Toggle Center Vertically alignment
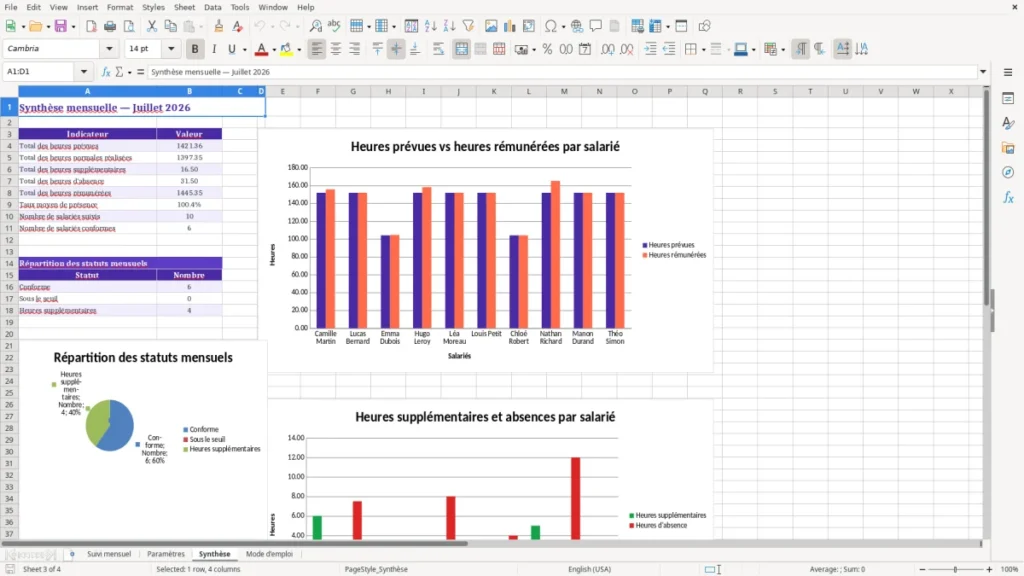 pyautogui.click(x=396, y=49)
